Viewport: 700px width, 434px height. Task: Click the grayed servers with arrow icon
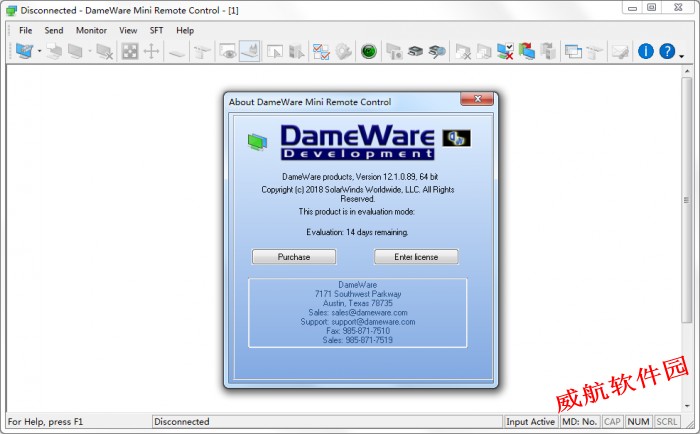coord(296,51)
